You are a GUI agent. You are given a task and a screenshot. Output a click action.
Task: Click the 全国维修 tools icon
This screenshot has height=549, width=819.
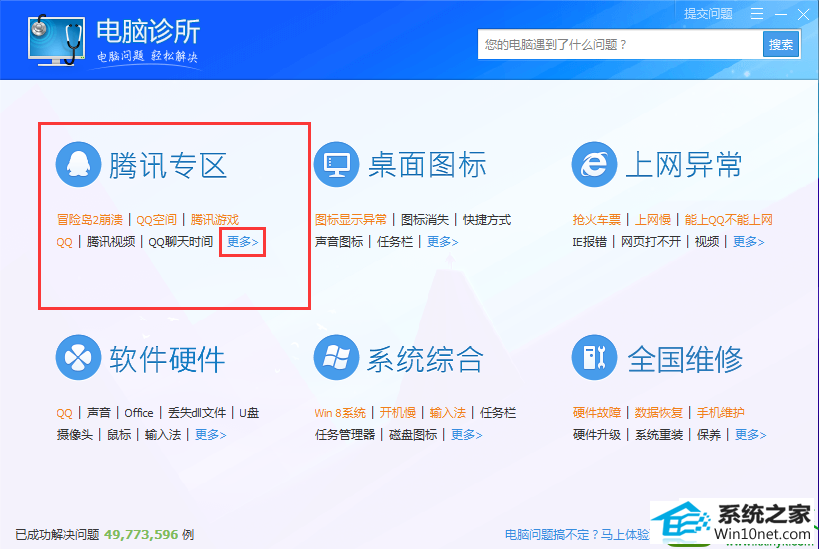[594, 358]
